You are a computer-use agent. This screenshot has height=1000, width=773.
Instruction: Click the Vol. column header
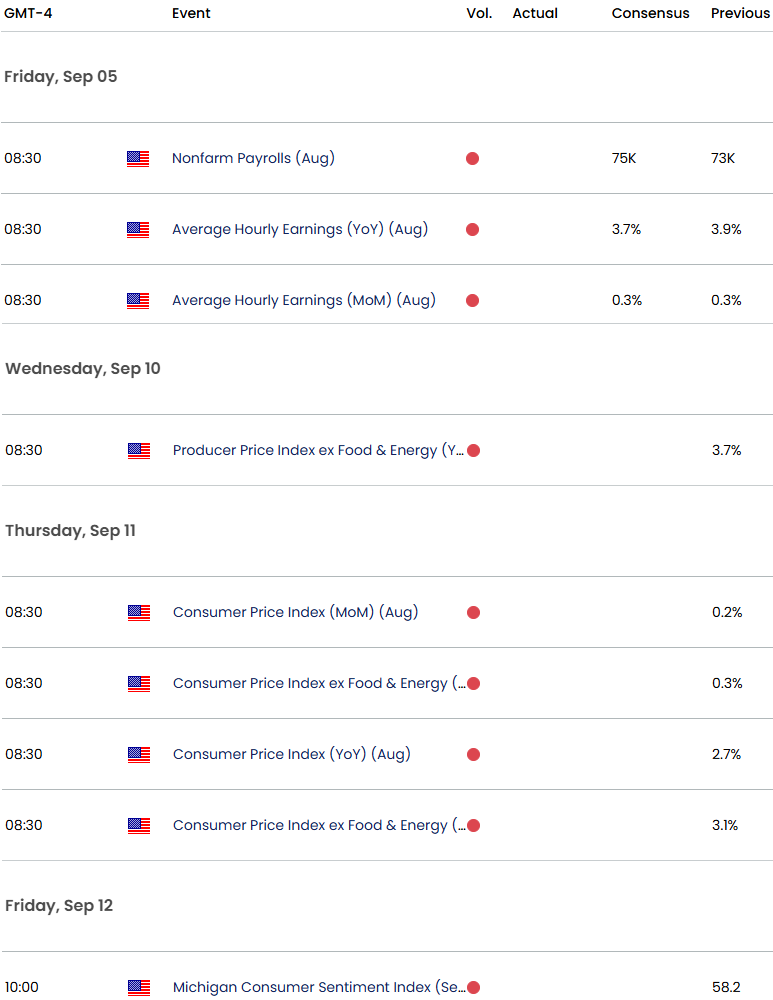point(479,14)
